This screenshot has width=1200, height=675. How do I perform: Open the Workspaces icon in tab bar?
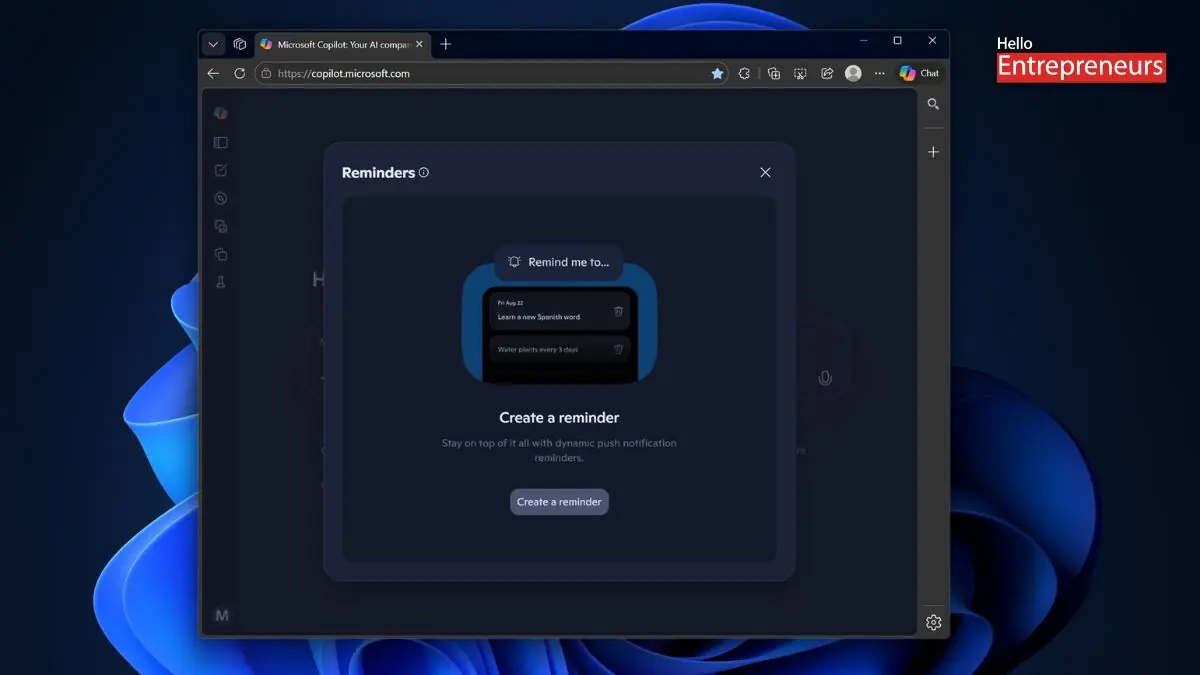[x=240, y=44]
